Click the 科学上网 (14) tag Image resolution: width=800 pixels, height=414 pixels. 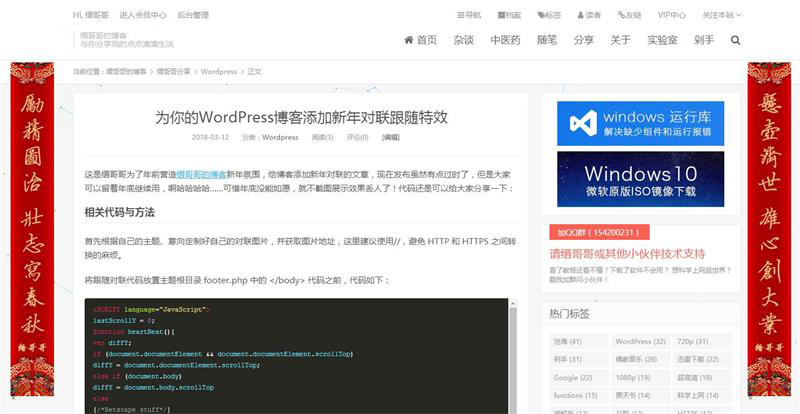(x=702, y=396)
